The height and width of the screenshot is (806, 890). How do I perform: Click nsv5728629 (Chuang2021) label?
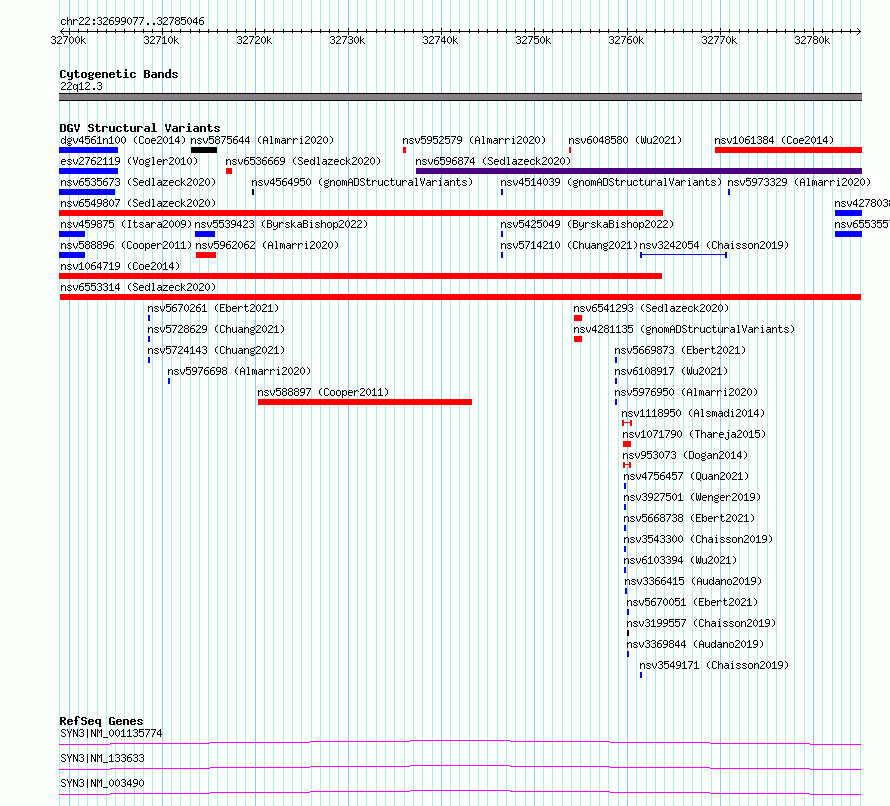point(216,329)
